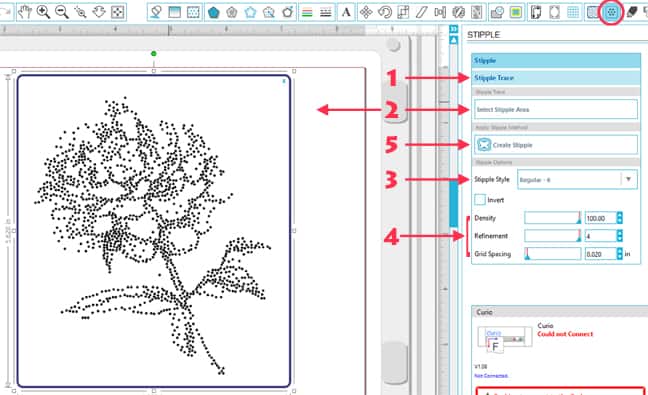Click the Stipple Style label
648x395 pixels.
492,179
